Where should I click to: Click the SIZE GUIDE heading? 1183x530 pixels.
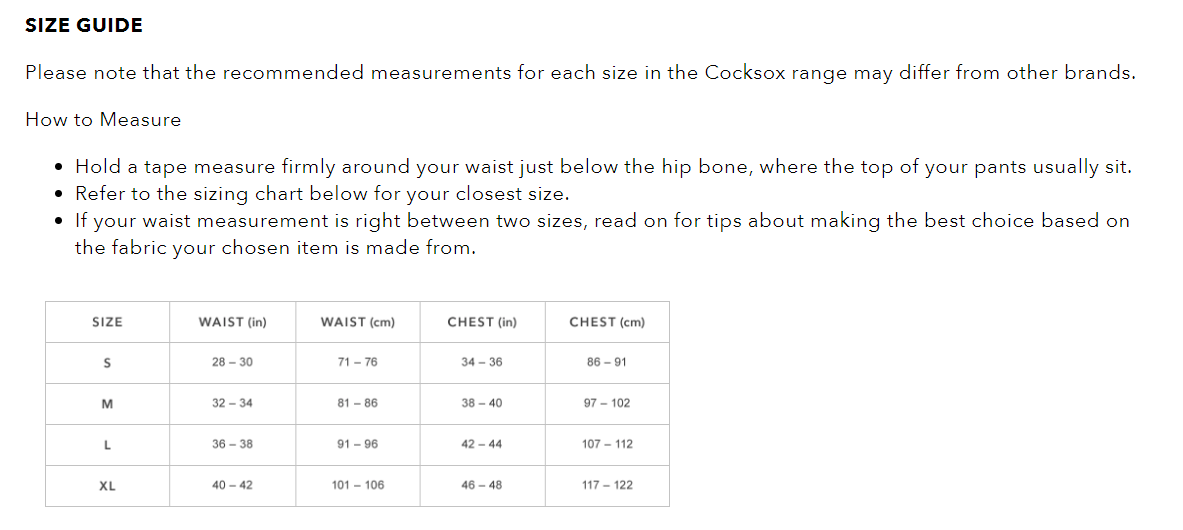pyautogui.click(x=84, y=26)
